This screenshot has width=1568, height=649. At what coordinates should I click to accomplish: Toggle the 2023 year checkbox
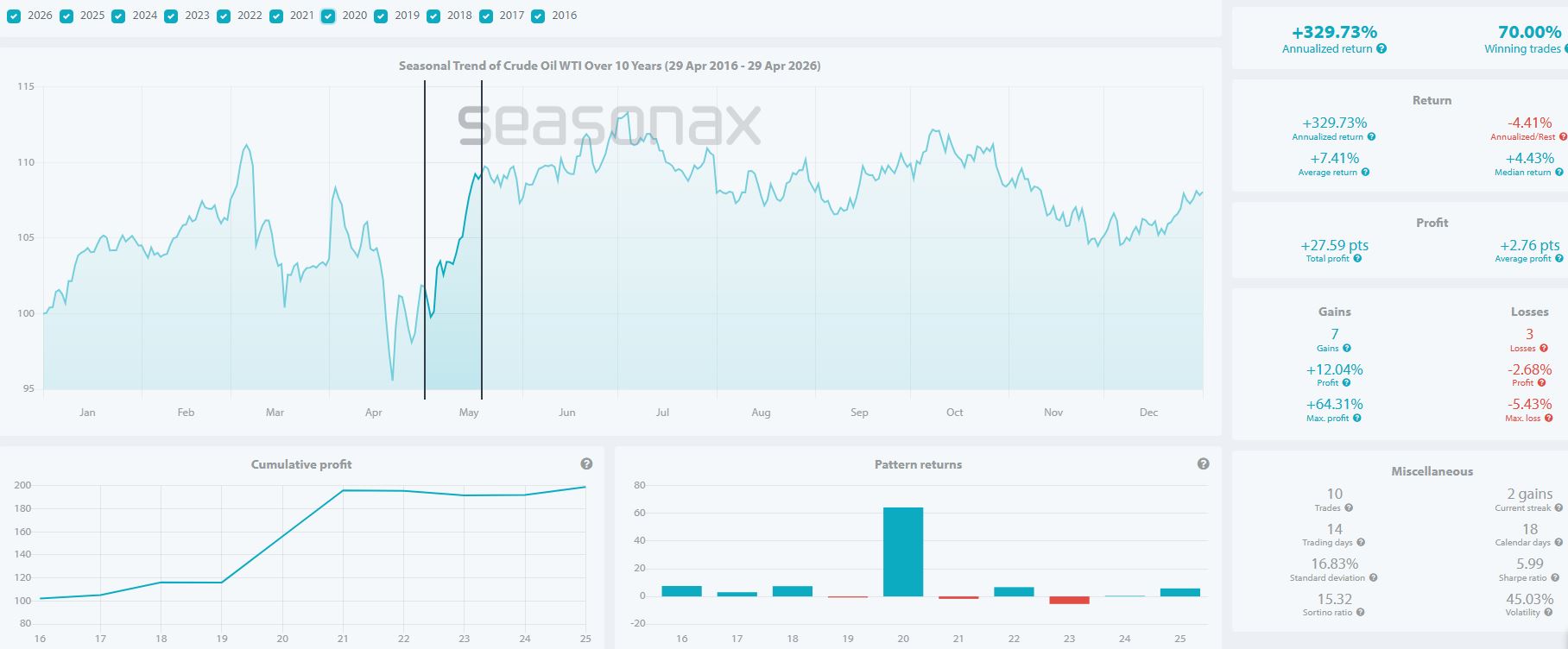point(171,16)
